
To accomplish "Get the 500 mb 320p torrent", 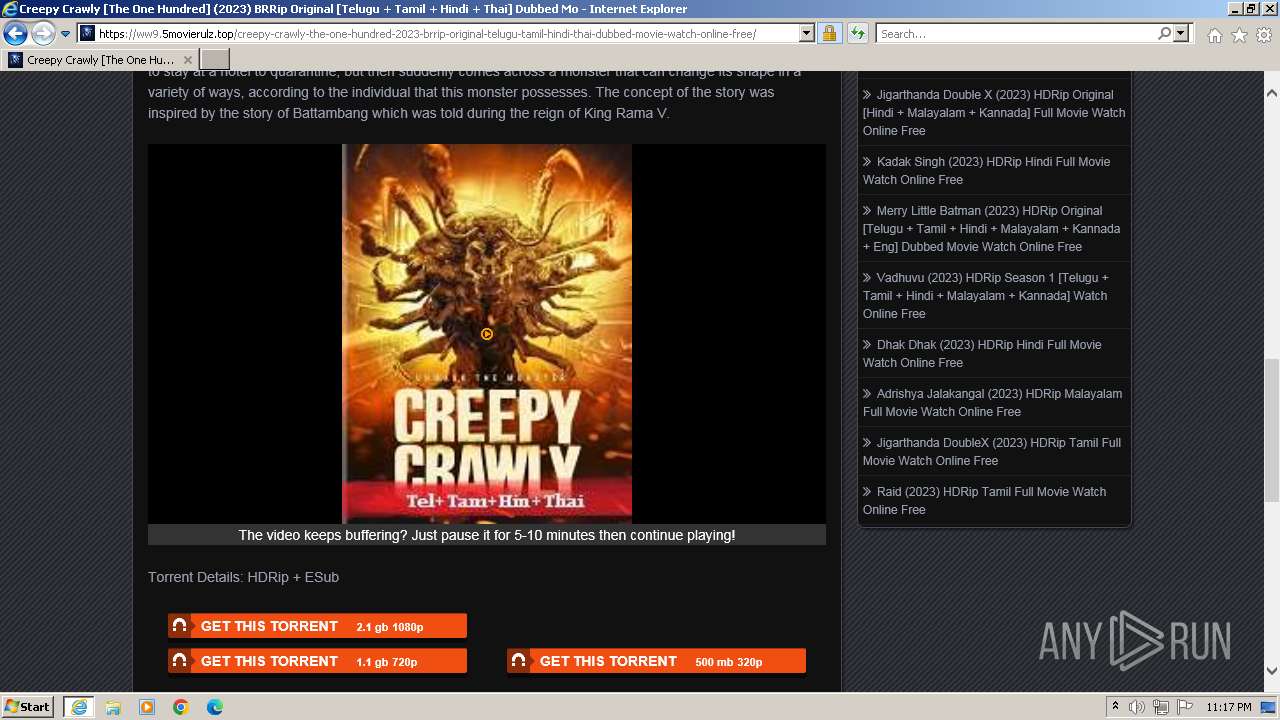I will click(x=656, y=661).
